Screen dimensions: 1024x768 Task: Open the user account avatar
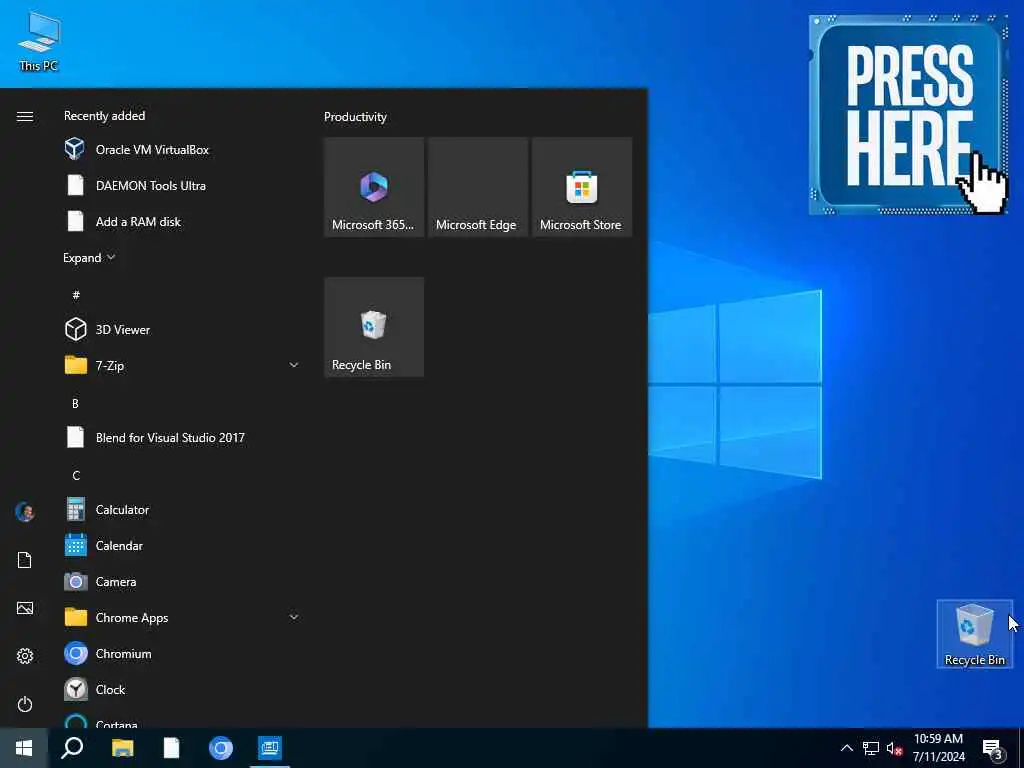pos(25,512)
